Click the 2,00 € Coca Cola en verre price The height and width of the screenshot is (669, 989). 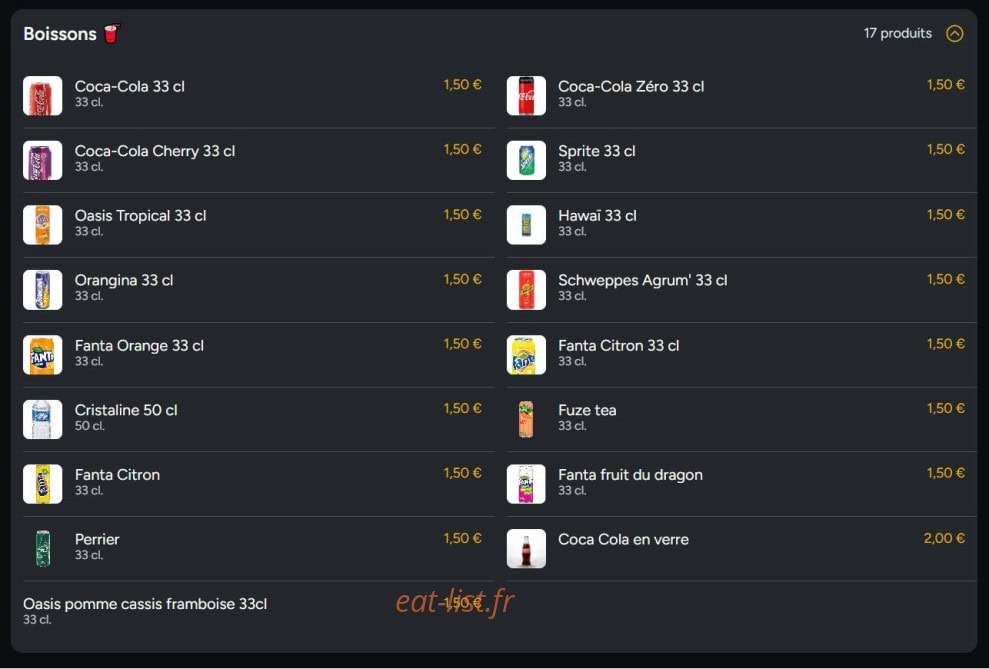(x=944, y=538)
